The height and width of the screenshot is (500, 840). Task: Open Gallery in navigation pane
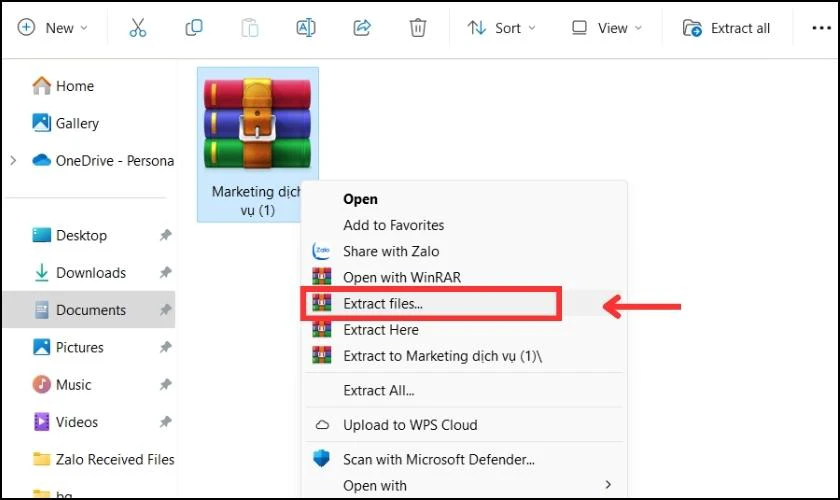[66, 123]
